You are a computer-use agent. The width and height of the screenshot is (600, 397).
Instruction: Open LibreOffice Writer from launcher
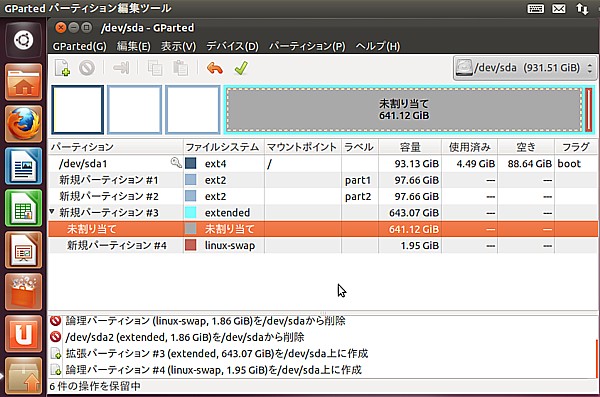[x=23, y=166]
